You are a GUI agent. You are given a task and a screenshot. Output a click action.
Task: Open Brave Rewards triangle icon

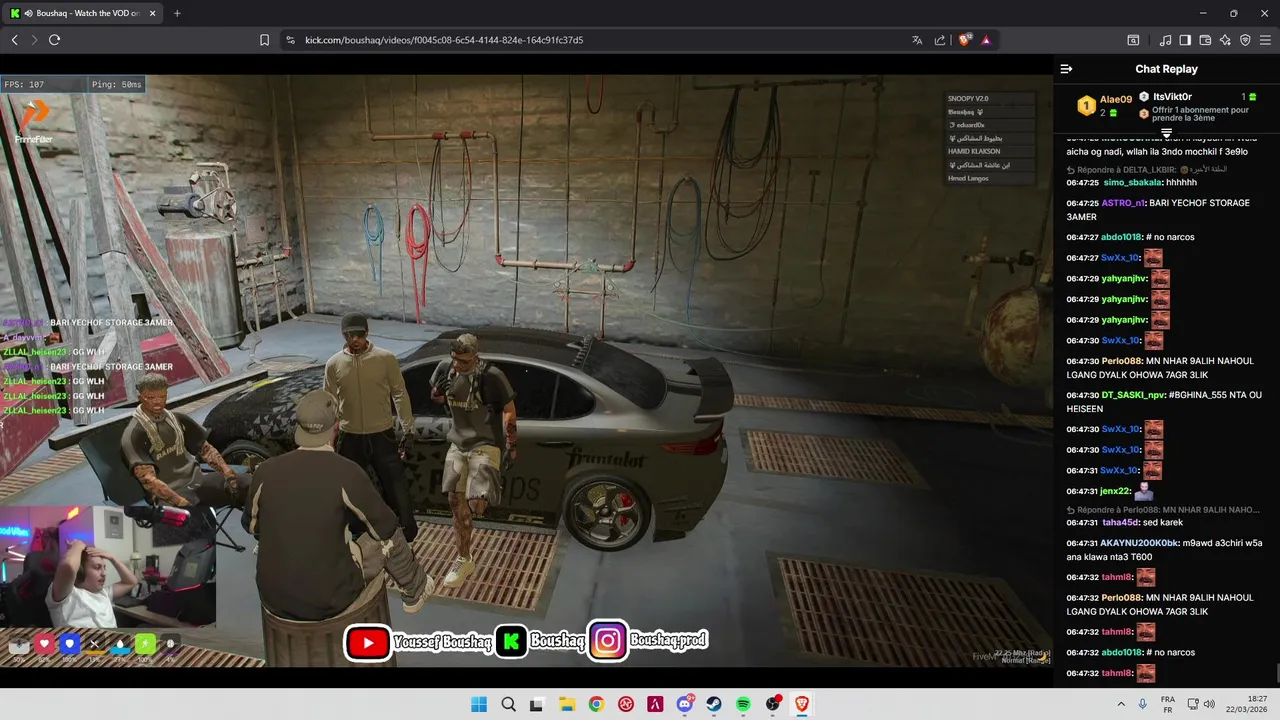click(x=986, y=40)
